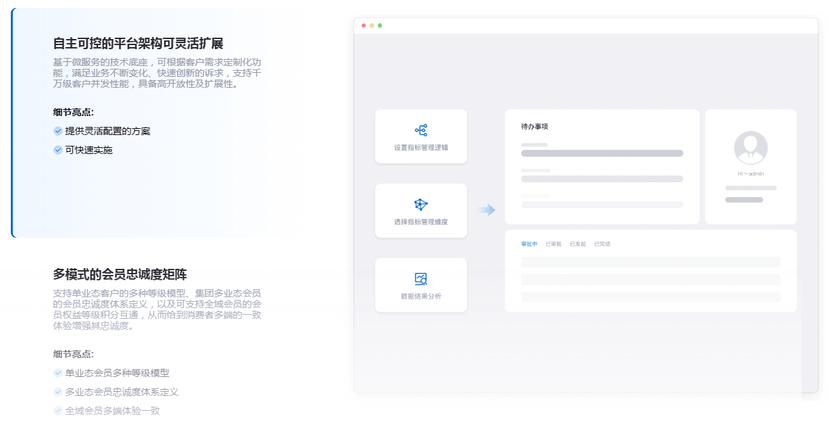Click the description paragraph starting 基于微服务的技术底座
The width and height of the screenshot is (828, 439).
(157, 73)
